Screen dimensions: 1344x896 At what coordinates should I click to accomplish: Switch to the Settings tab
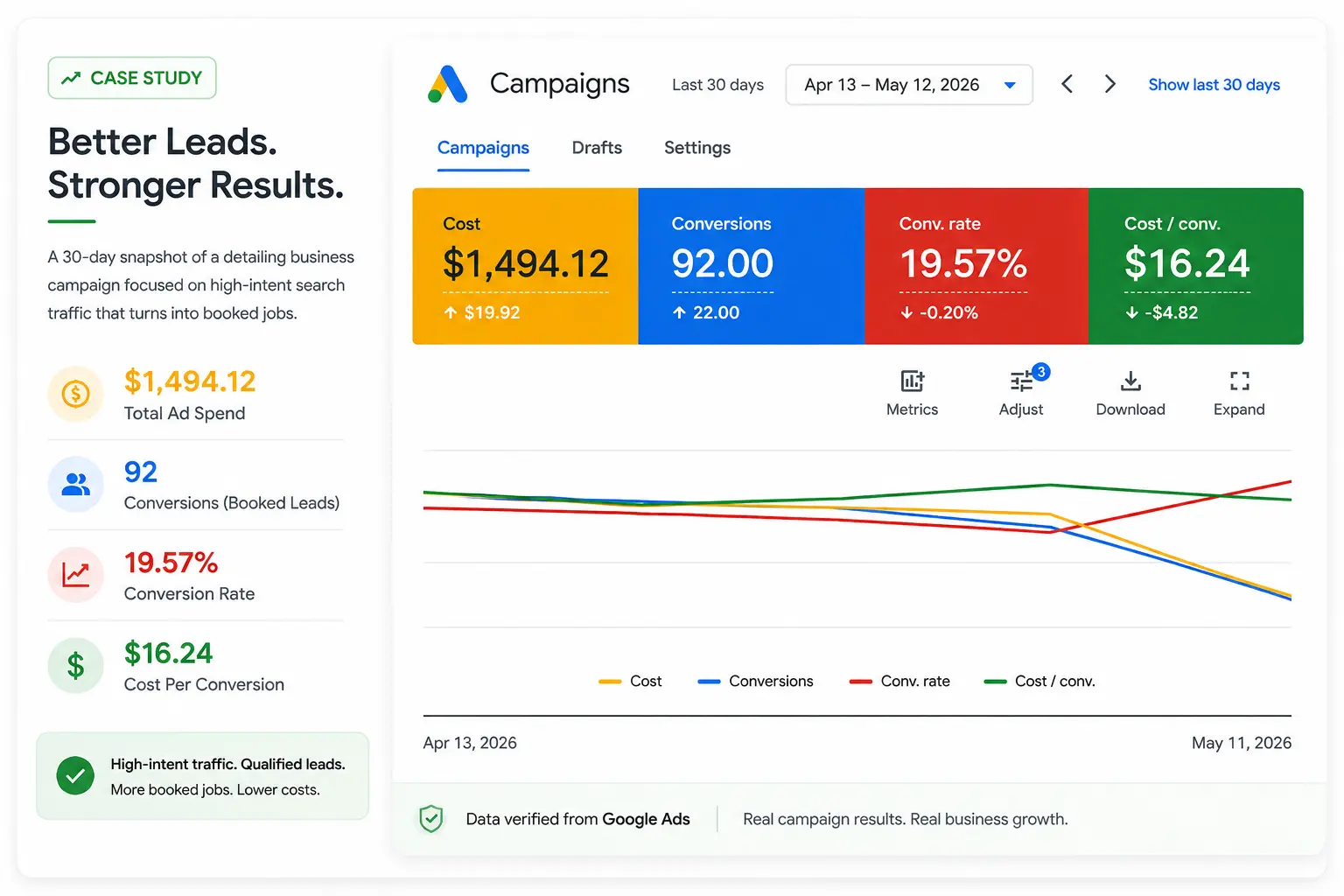(x=697, y=148)
